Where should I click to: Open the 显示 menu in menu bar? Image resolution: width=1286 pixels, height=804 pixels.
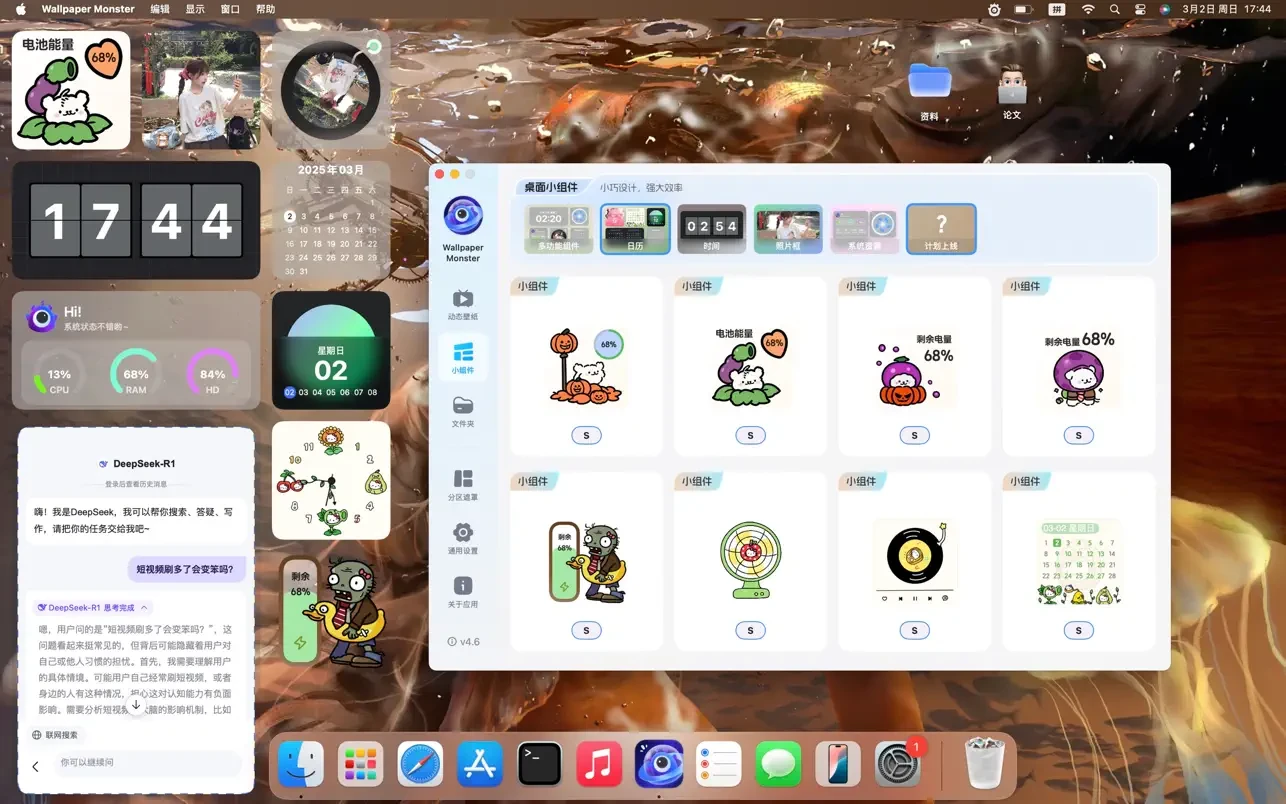point(195,9)
